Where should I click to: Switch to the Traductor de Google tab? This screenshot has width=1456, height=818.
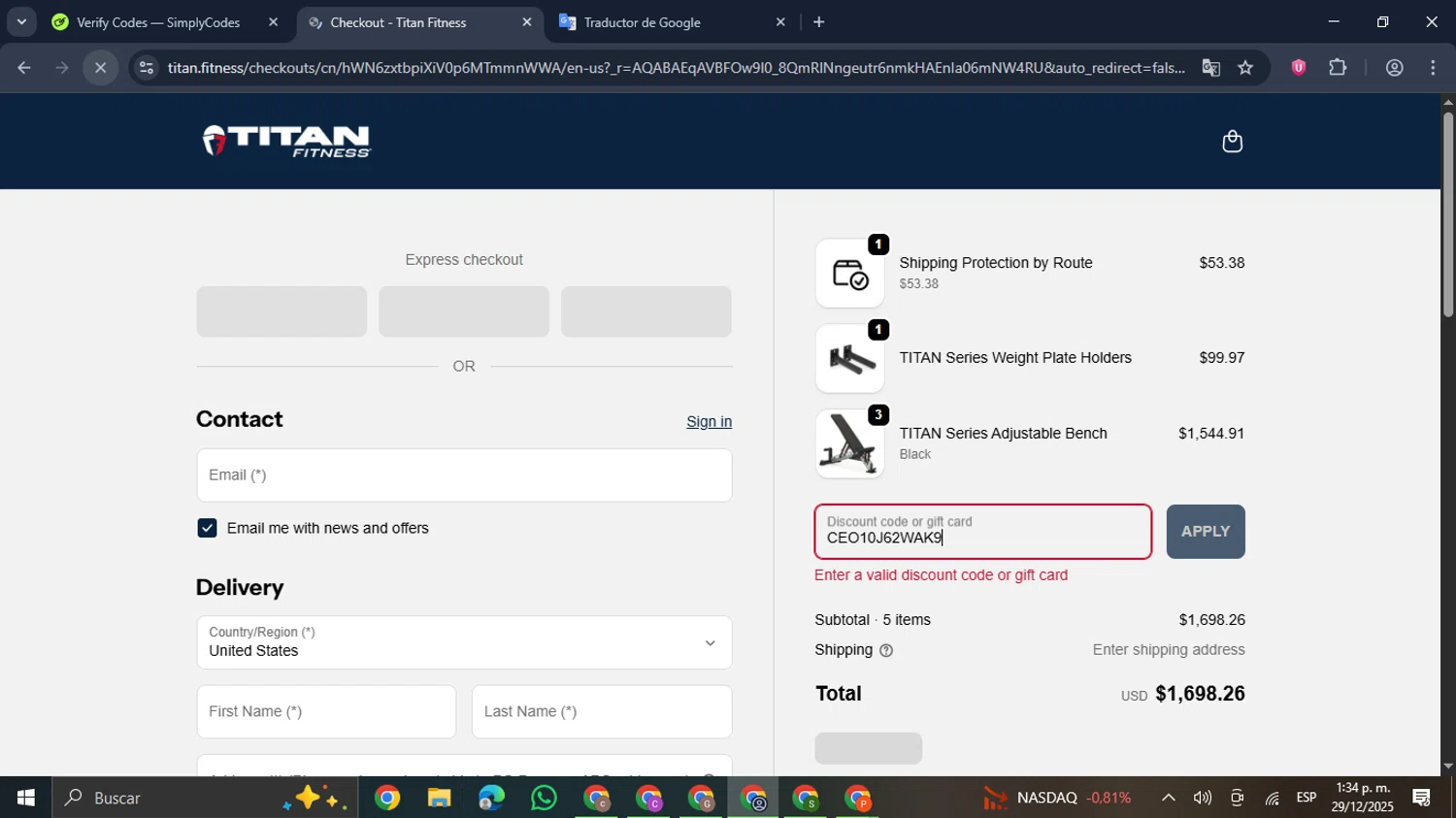[x=643, y=22]
